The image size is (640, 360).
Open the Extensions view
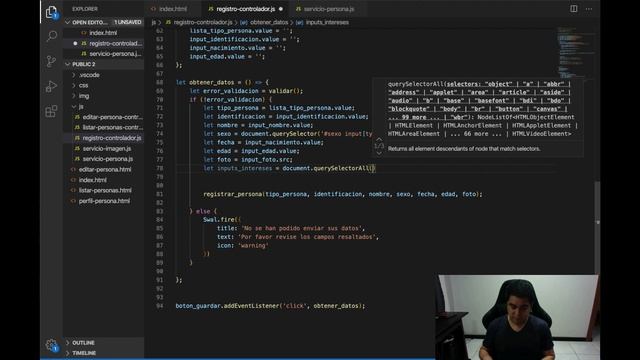pyautogui.click(x=51, y=111)
